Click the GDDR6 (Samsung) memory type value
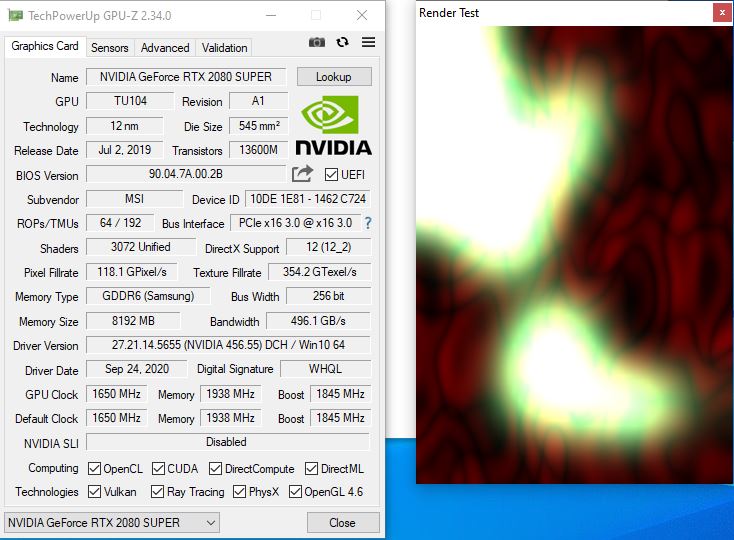The width and height of the screenshot is (734, 540). (148, 296)
